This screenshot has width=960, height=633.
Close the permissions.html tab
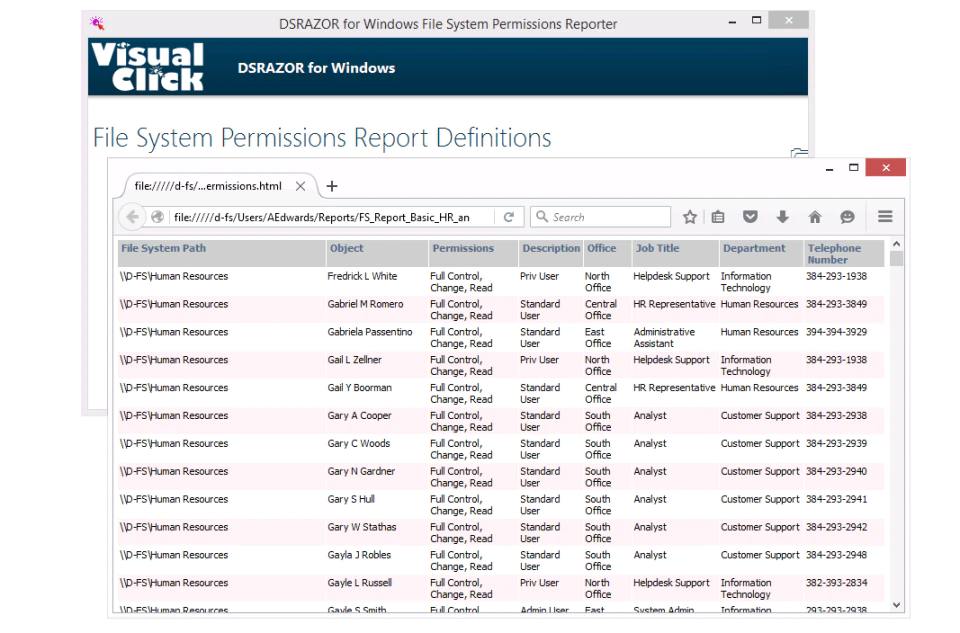coord(301,186)
